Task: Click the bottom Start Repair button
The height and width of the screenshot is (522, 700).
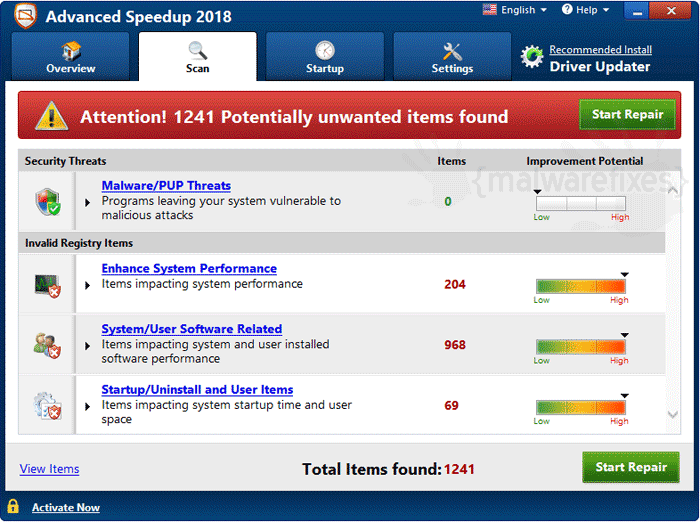Action: click(x=631, y=467)
